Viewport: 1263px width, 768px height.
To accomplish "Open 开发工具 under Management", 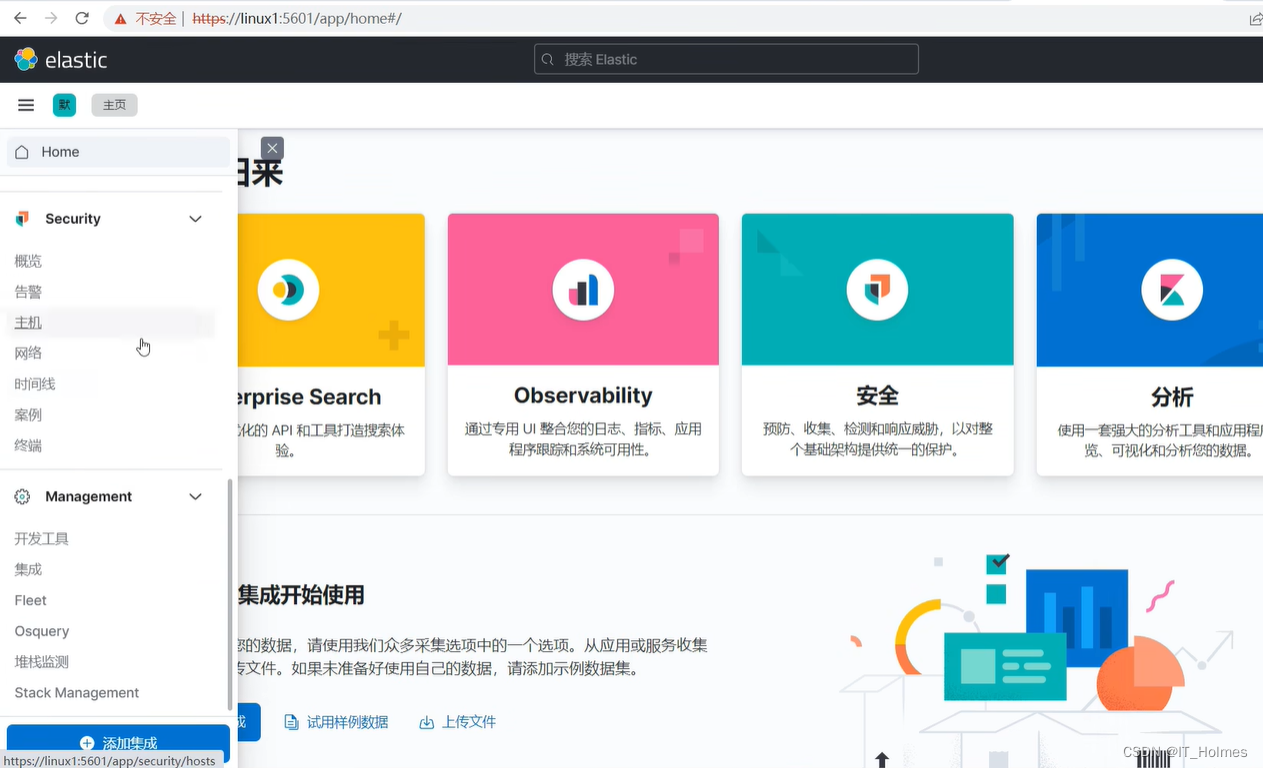I will pyautogui.click(x=42, y=539).
